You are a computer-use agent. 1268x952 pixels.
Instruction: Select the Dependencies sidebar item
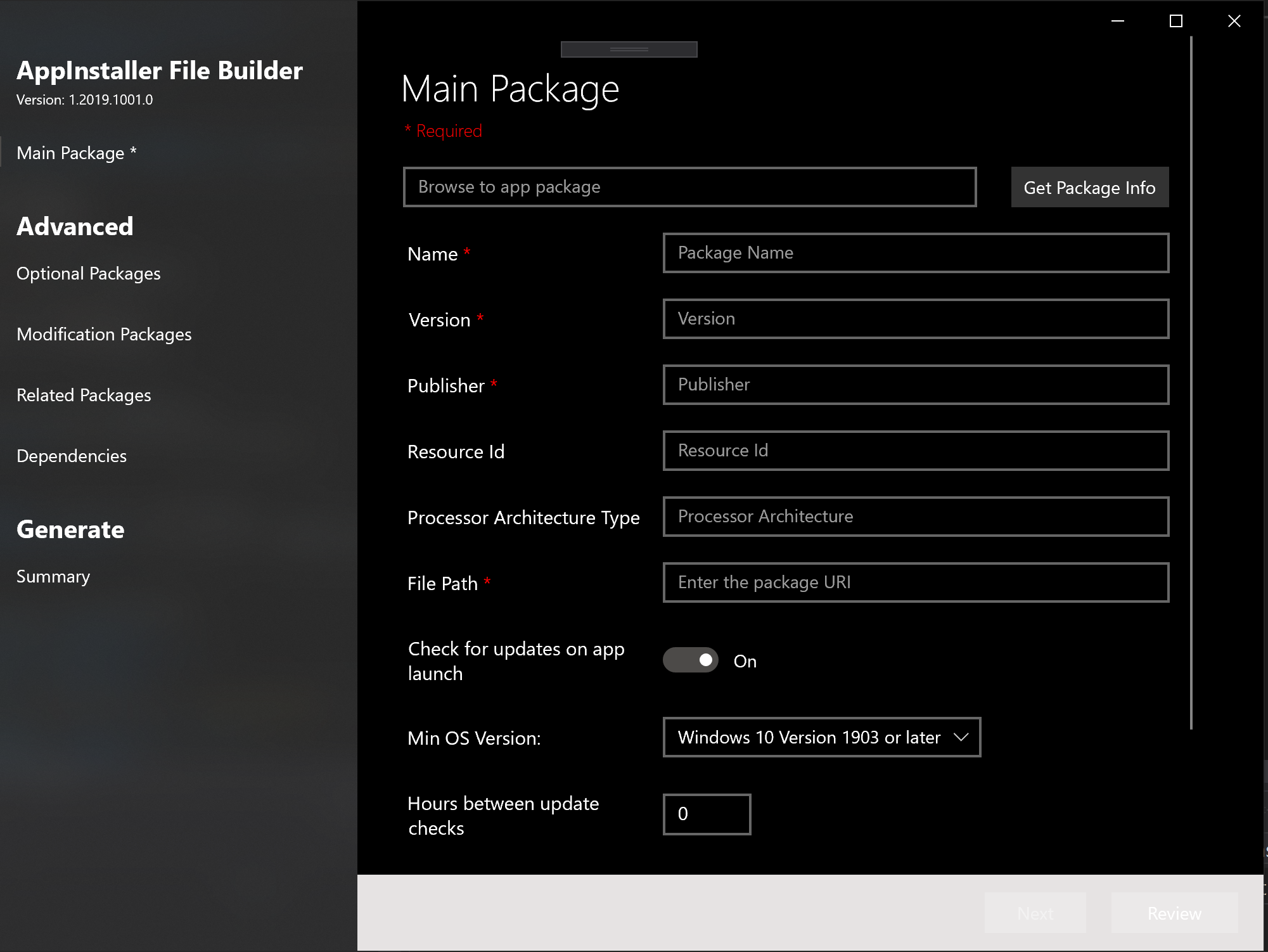(72, 456)
